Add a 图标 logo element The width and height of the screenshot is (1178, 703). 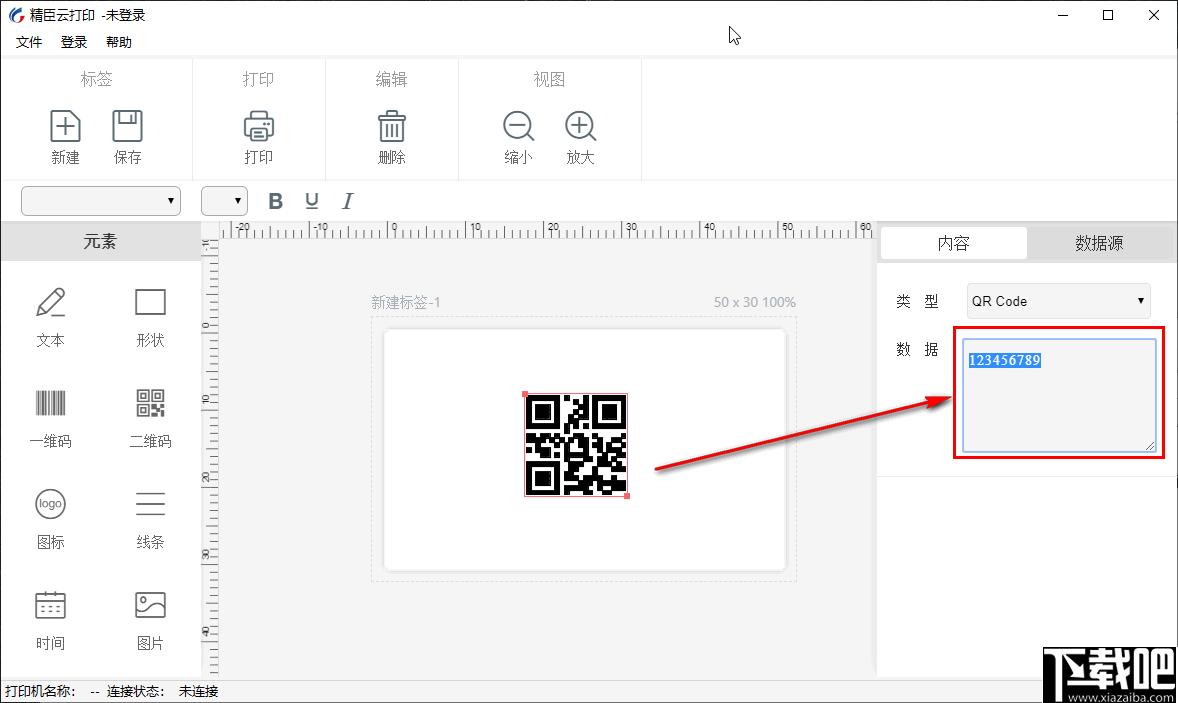50,504
